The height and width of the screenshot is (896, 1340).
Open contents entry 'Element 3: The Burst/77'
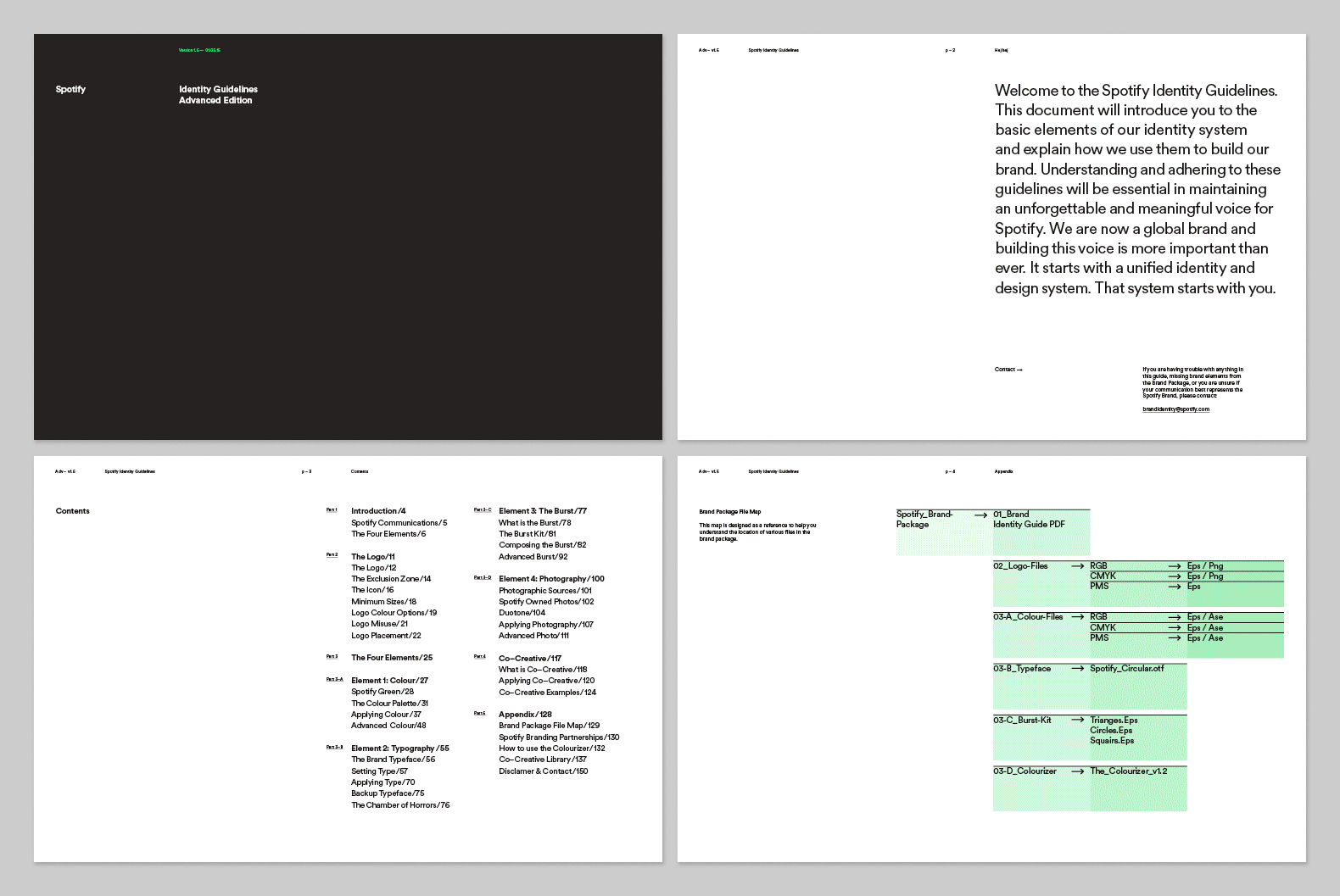pyautogui.click(x=543, y=511)
